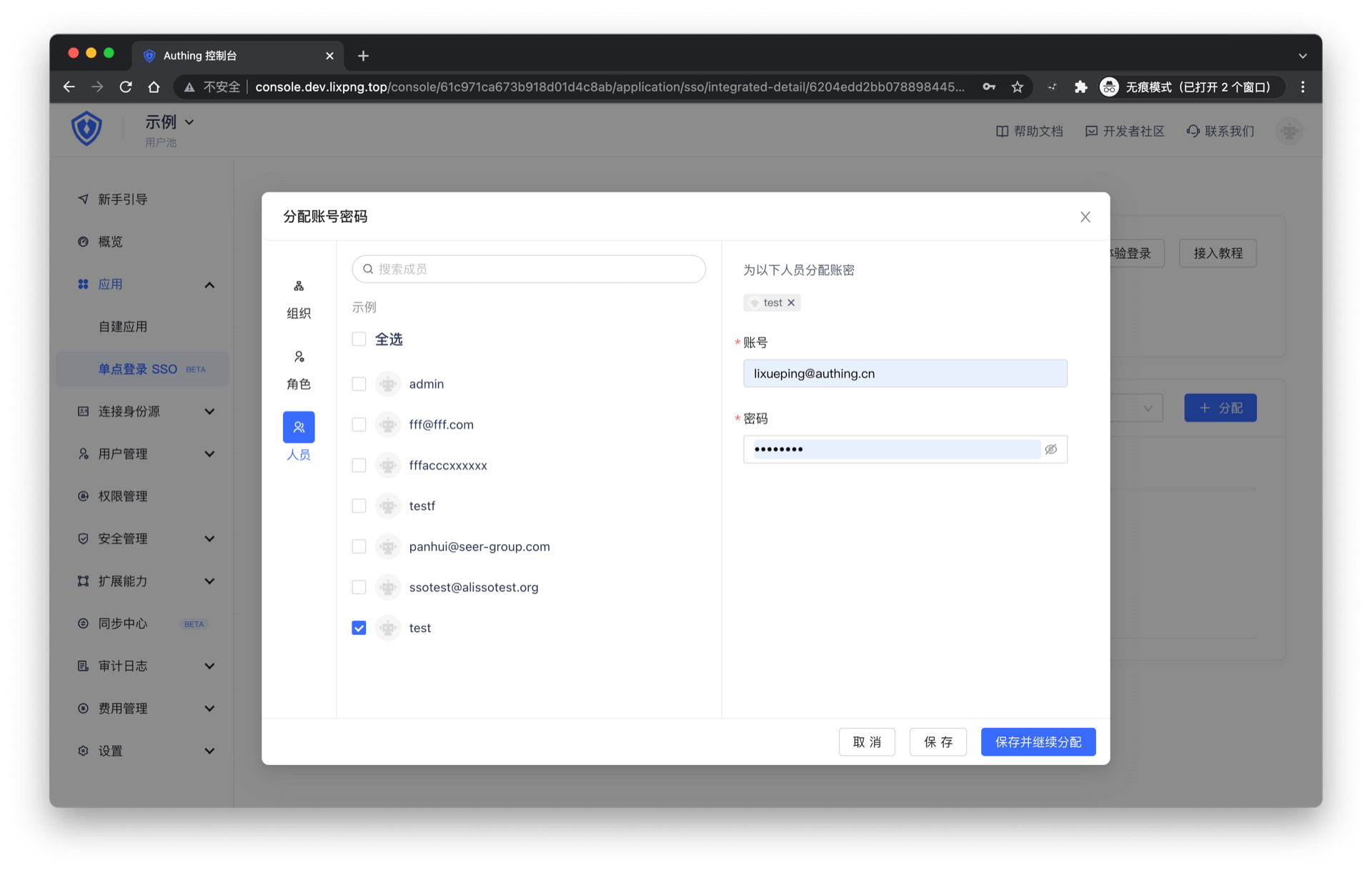1372x873 pixels.
Task: Click the Authing shield logo
Action: pos(86,129)
